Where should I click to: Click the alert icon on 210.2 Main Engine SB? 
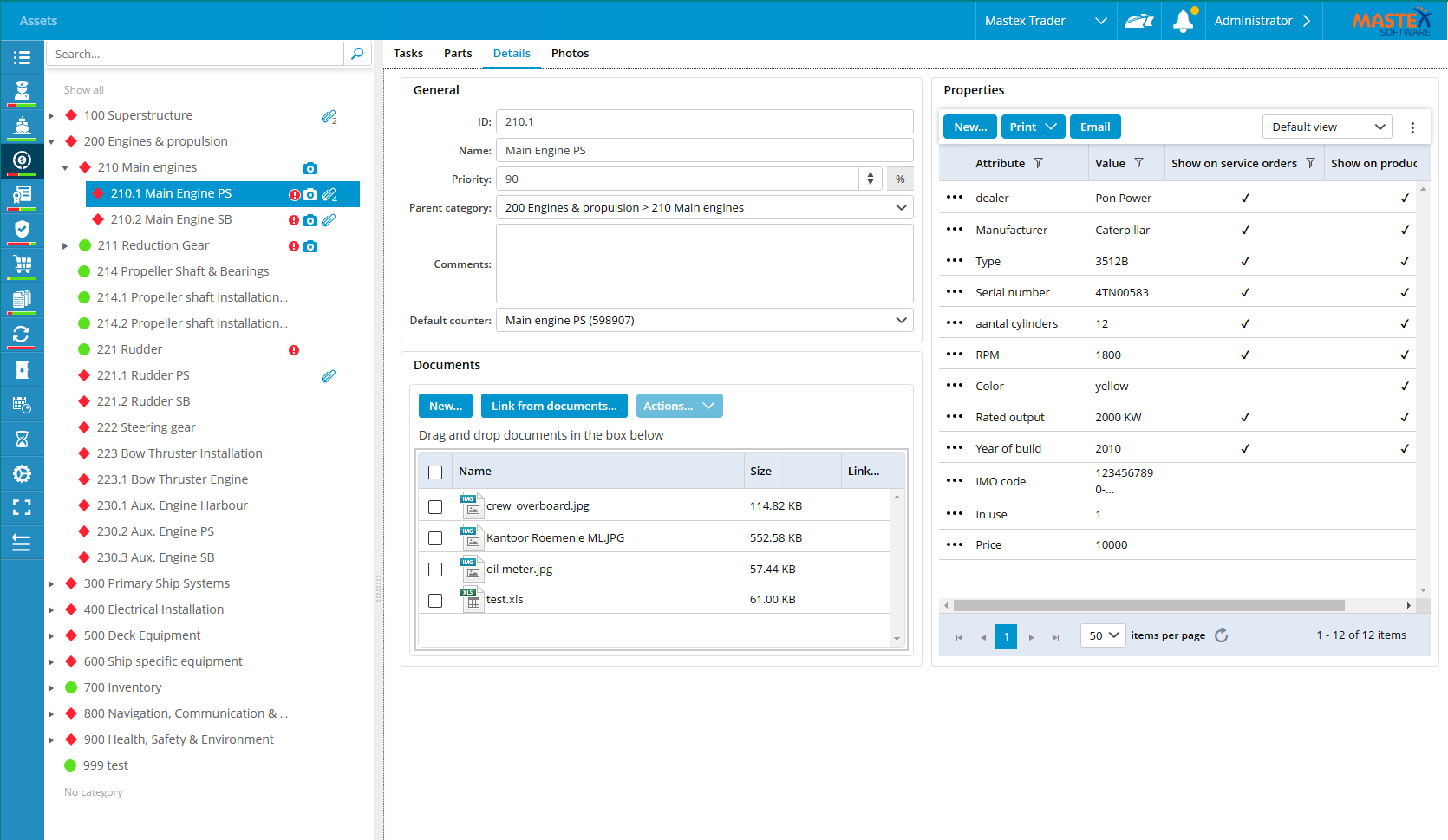[x=294, y=220]
